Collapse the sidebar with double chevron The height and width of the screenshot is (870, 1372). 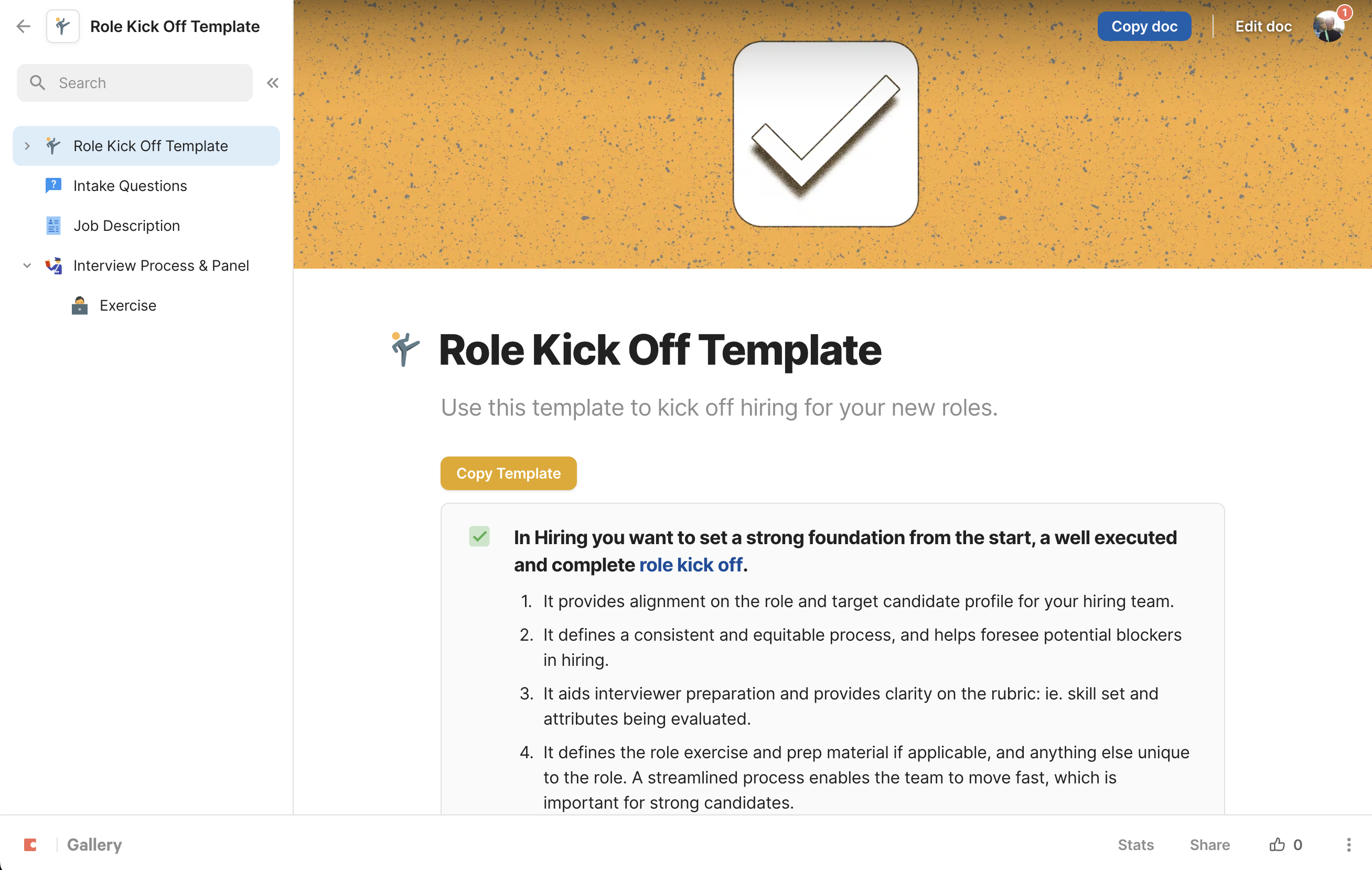coord(272,83)
